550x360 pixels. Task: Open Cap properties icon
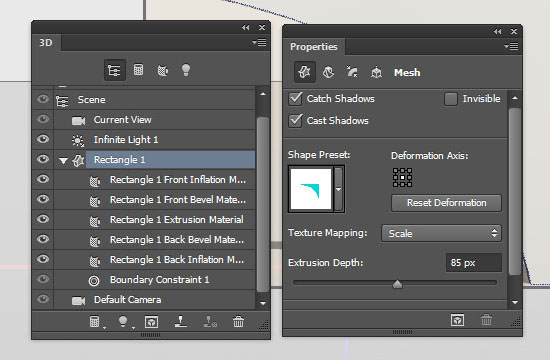[352, 72]
